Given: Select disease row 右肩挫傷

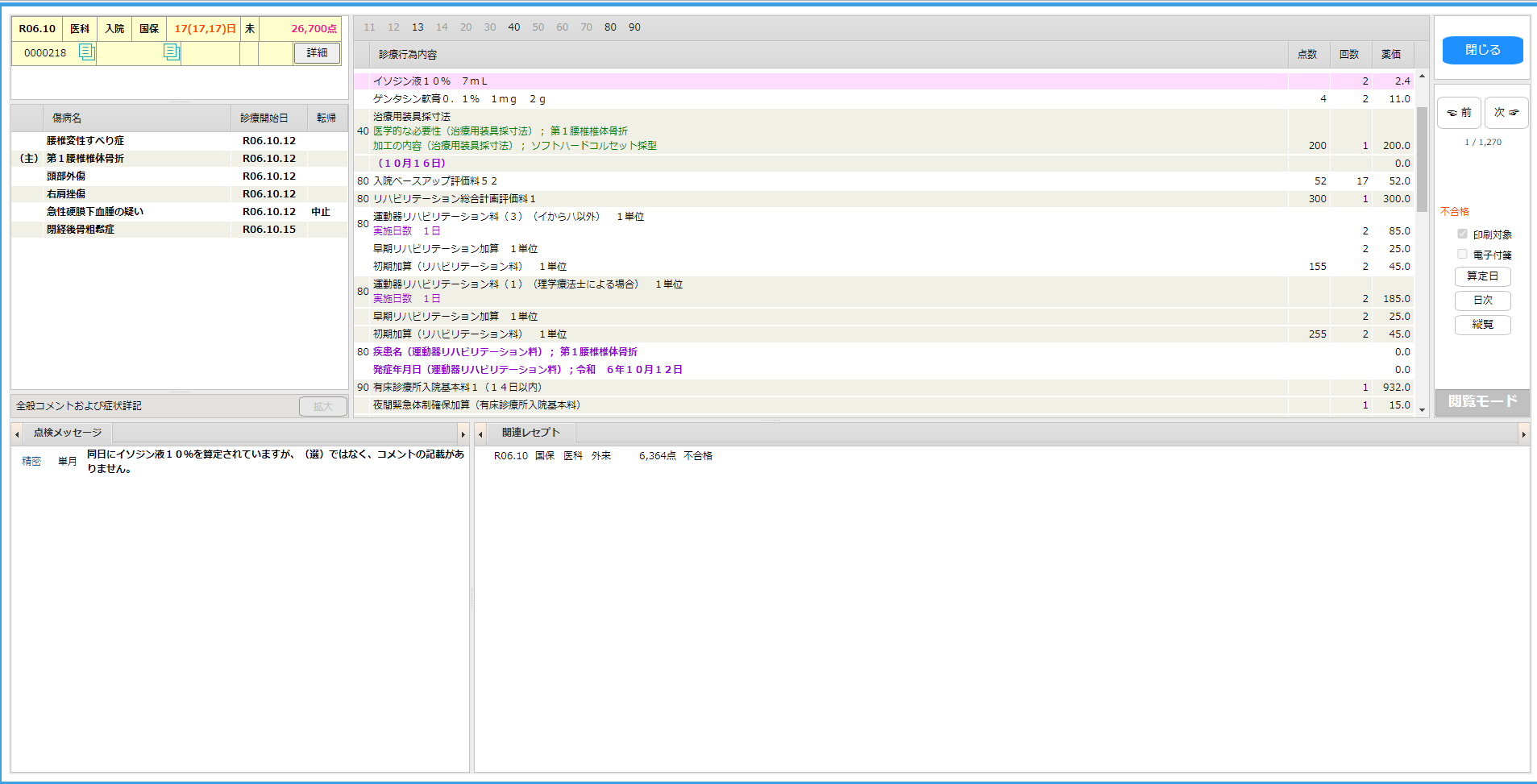Looking at the screenshot, I should click(x=180, y=194).
